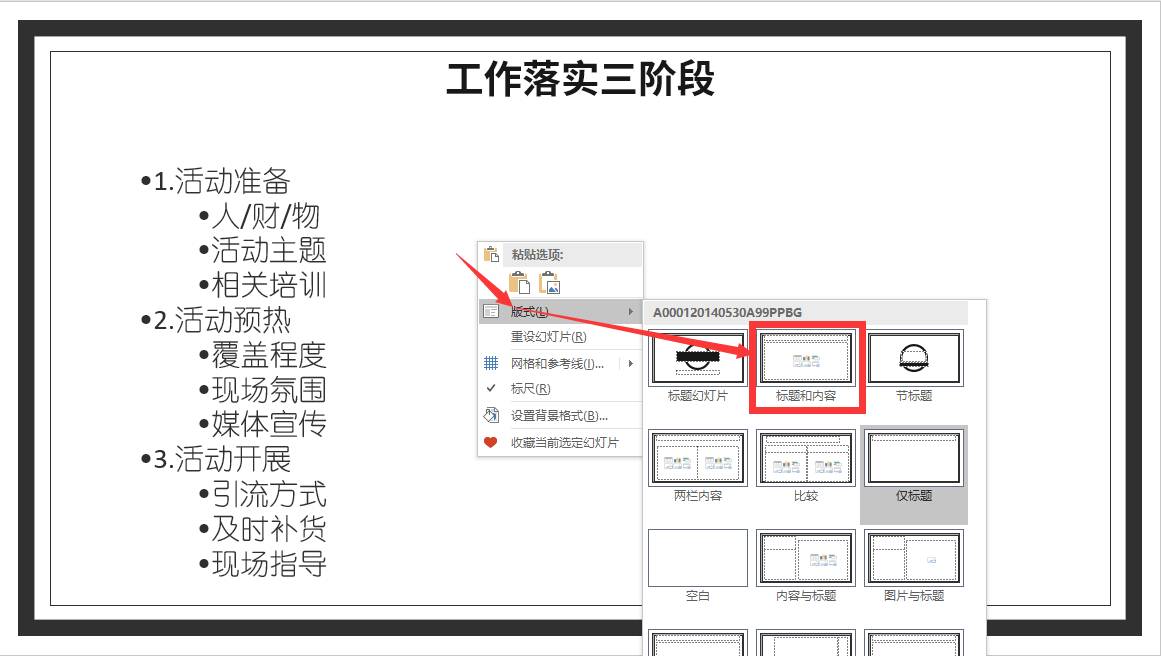Click the grid icon beside 网格和参考线

point(491,364)
